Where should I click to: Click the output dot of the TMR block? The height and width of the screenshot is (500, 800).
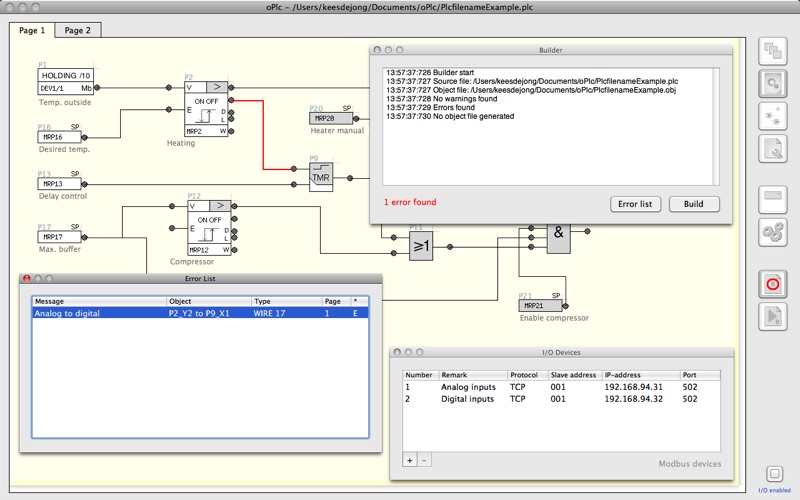(x=350, y=178)
